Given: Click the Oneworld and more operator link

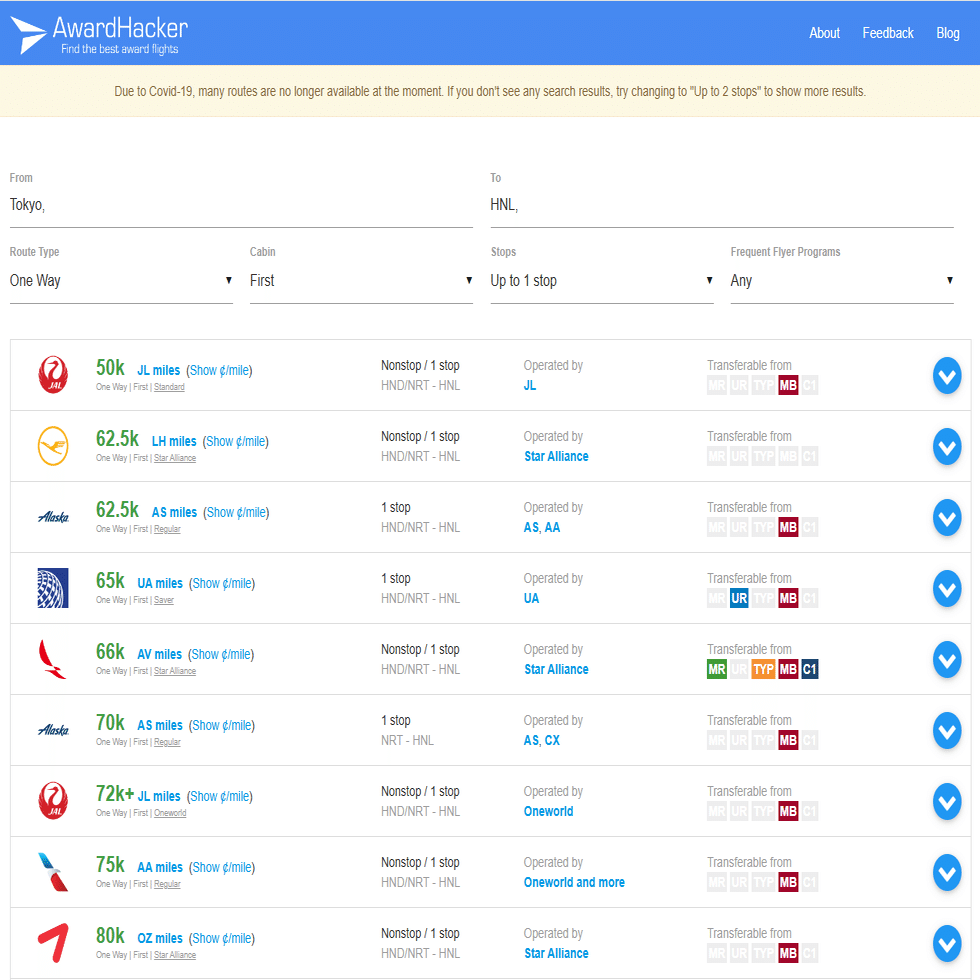Looking at the screenshot, I should [x=574, y=882].
